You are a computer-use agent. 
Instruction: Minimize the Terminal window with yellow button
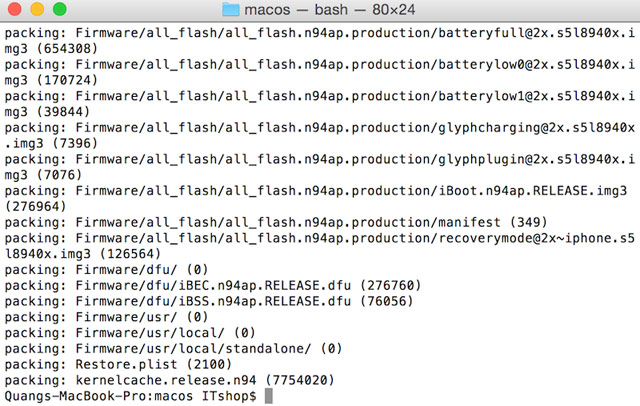coord(37,10)
